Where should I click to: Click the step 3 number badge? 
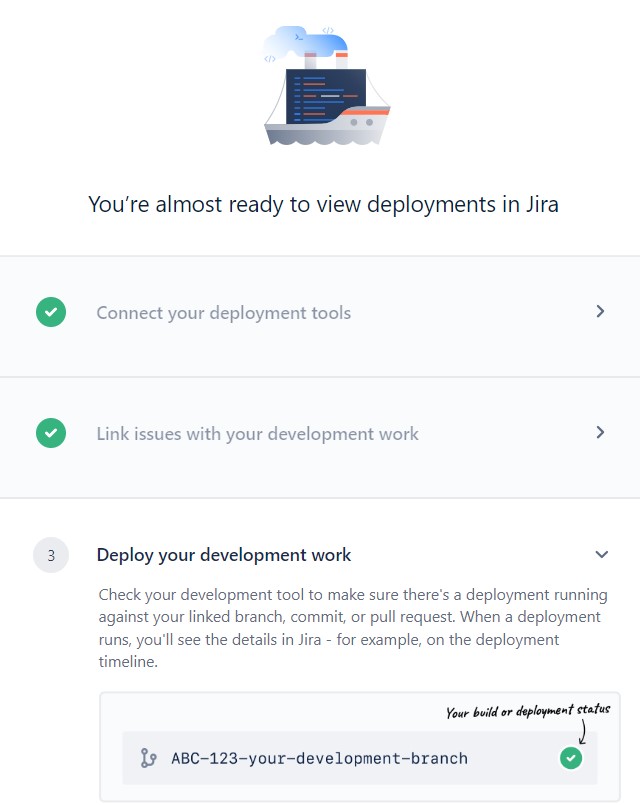51,555
